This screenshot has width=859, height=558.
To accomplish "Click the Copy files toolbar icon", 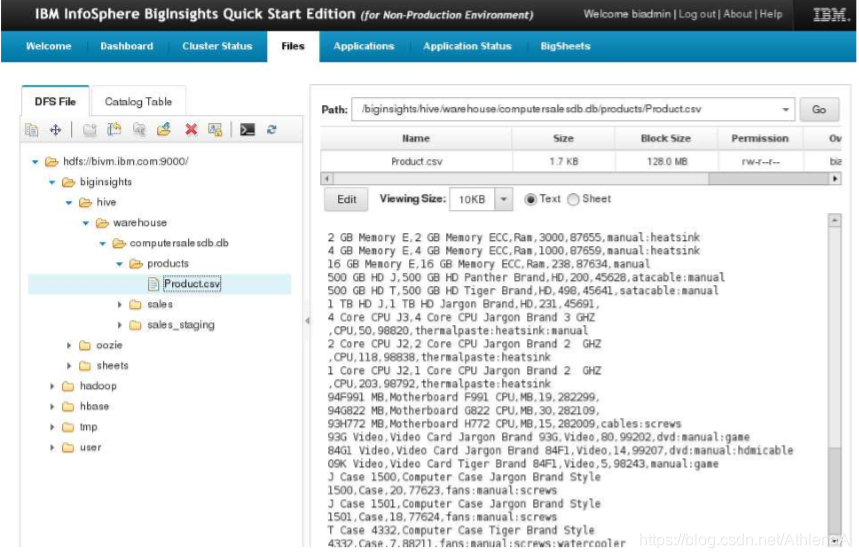I will tap(32, 130).
